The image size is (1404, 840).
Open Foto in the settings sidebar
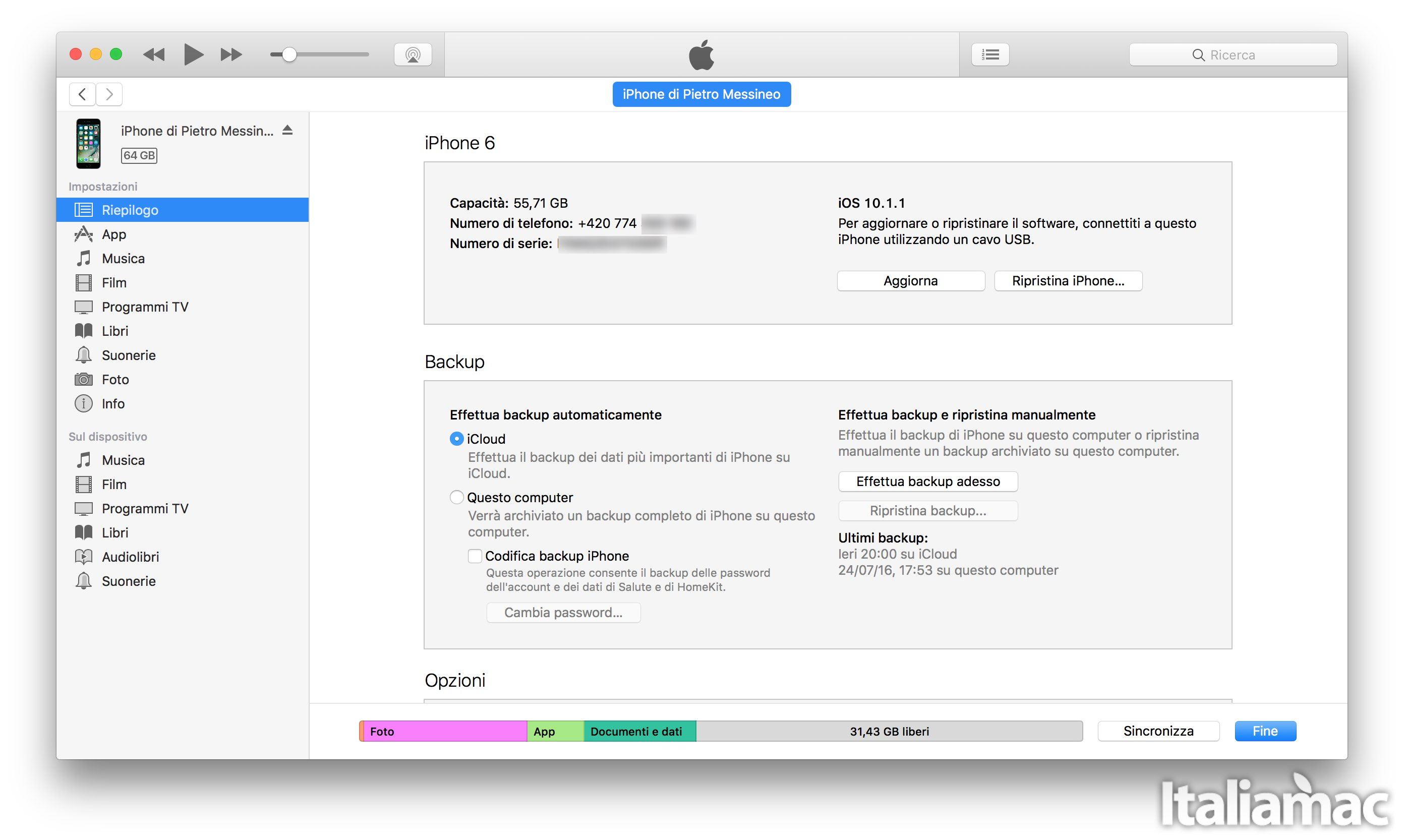(182, 379)
